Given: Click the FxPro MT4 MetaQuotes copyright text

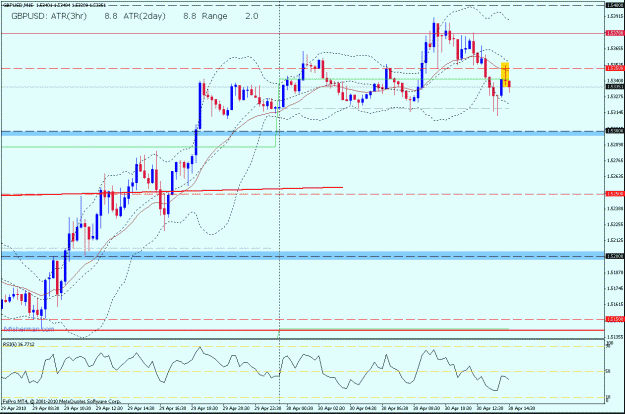Looking at the screenshot, I should 61,401.
